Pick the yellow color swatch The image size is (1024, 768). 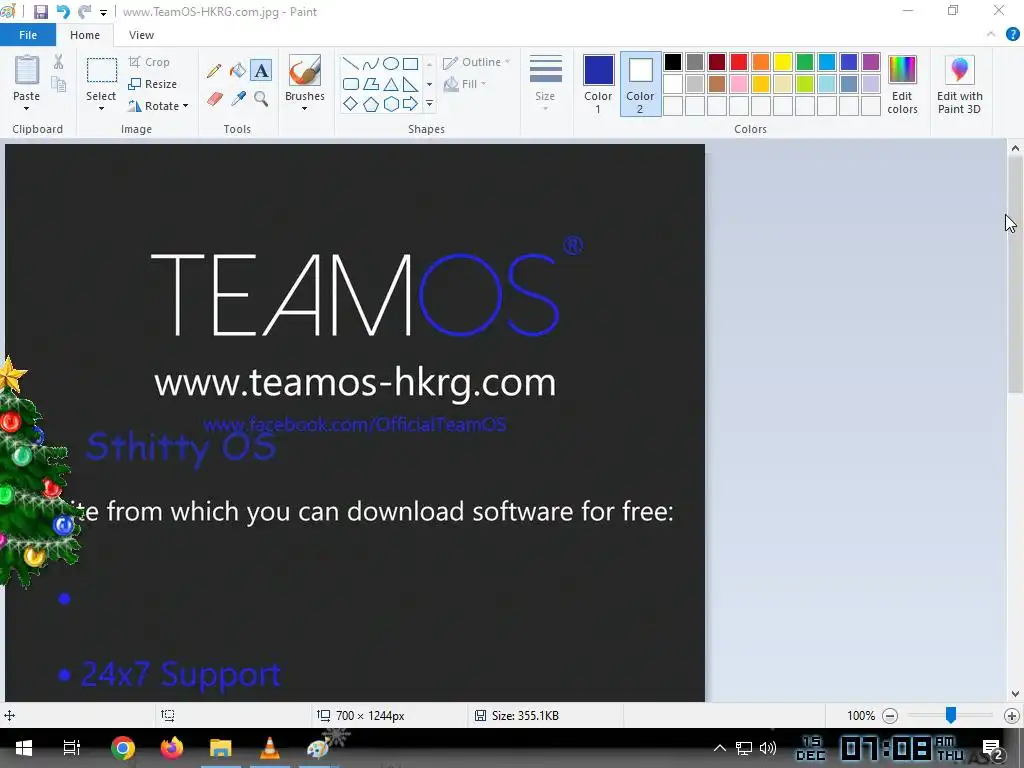pyautogui.click(x=782, y=62)
